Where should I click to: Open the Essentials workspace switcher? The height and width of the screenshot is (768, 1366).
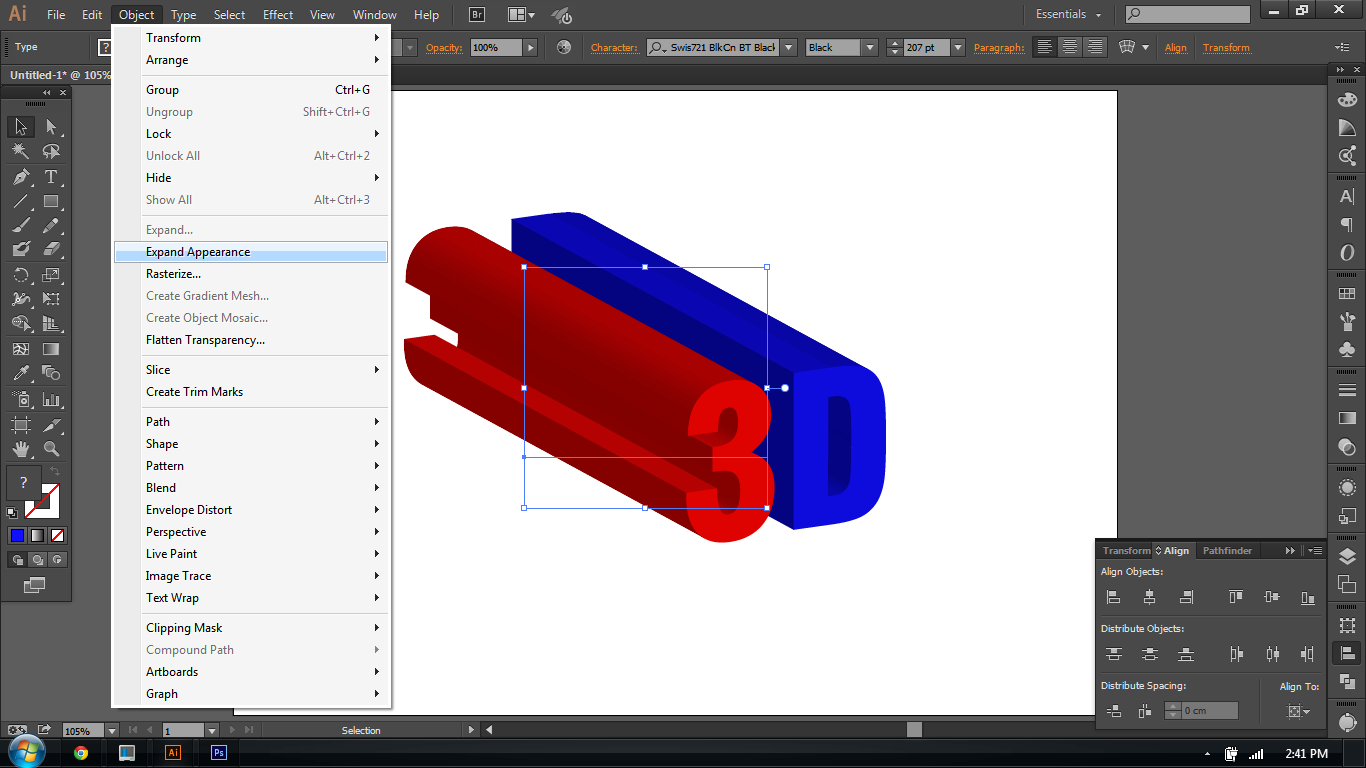1066,14
